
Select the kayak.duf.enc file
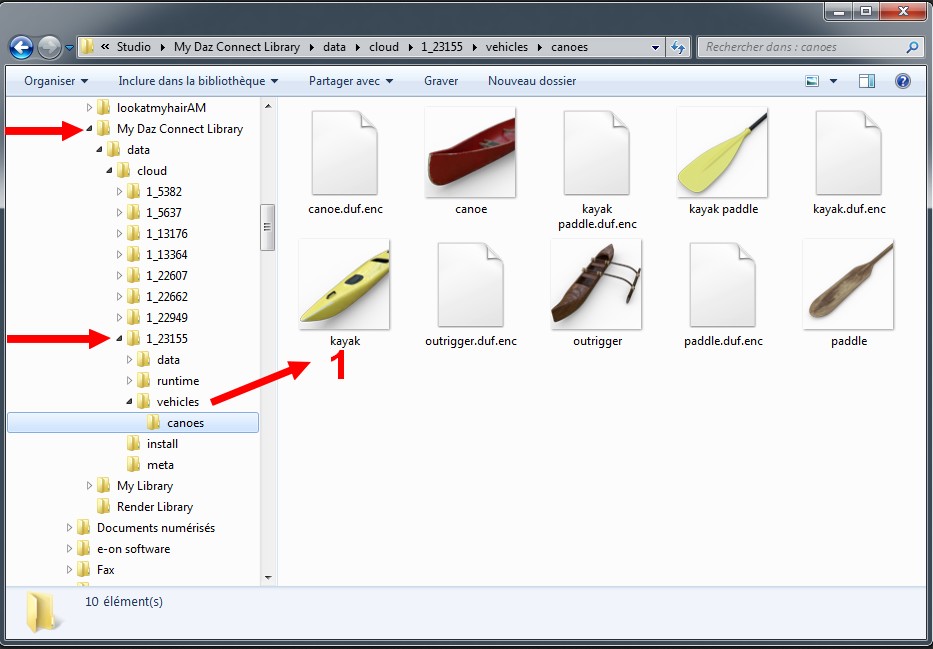pos(849,162)
